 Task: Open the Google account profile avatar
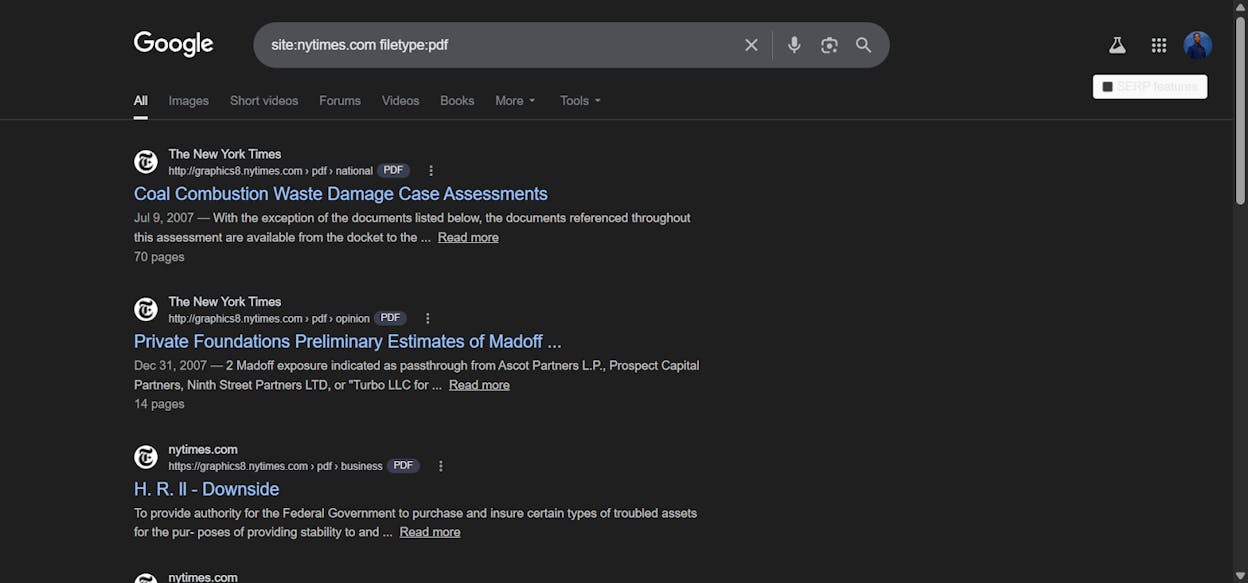coord(1198,45)
